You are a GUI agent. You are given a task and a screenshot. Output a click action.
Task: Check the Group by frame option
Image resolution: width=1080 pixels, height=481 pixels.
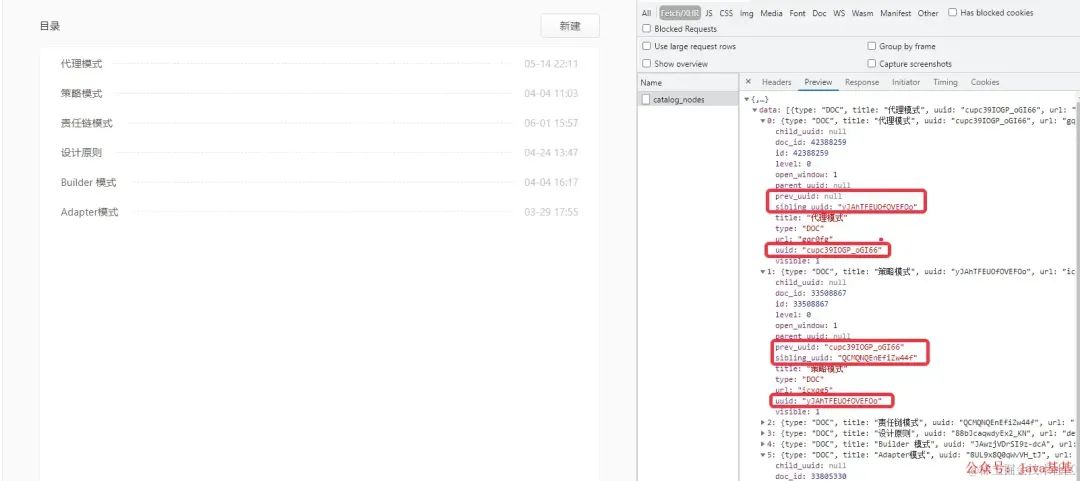(x=872, y=46)
